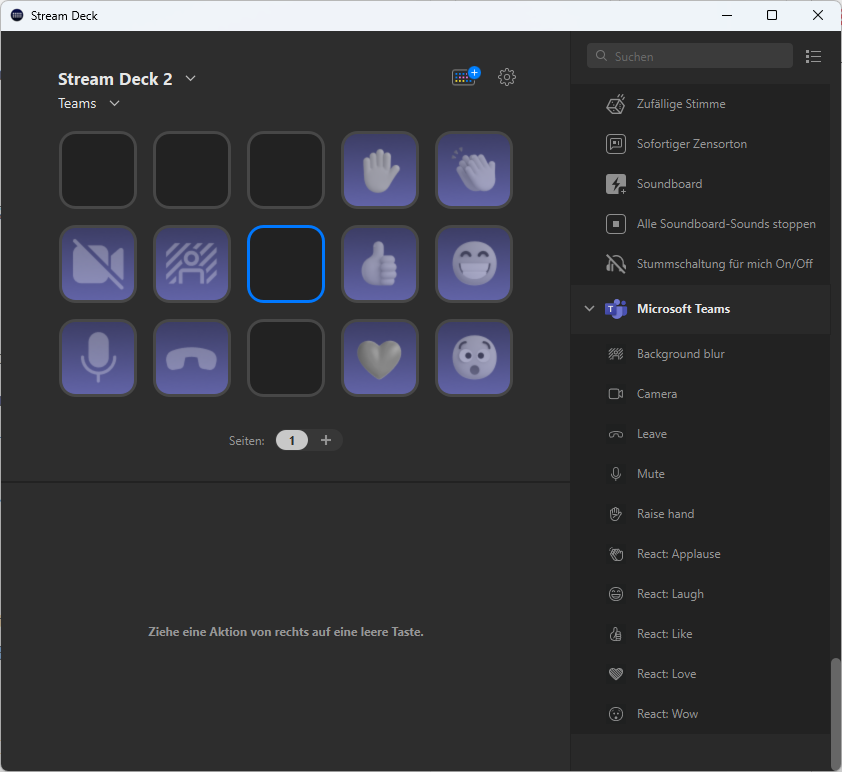This screenshot has height=772, width=842.
Task: Open the Teams profile dropdown
Action: pyautogui.click(x=113, y=103)
